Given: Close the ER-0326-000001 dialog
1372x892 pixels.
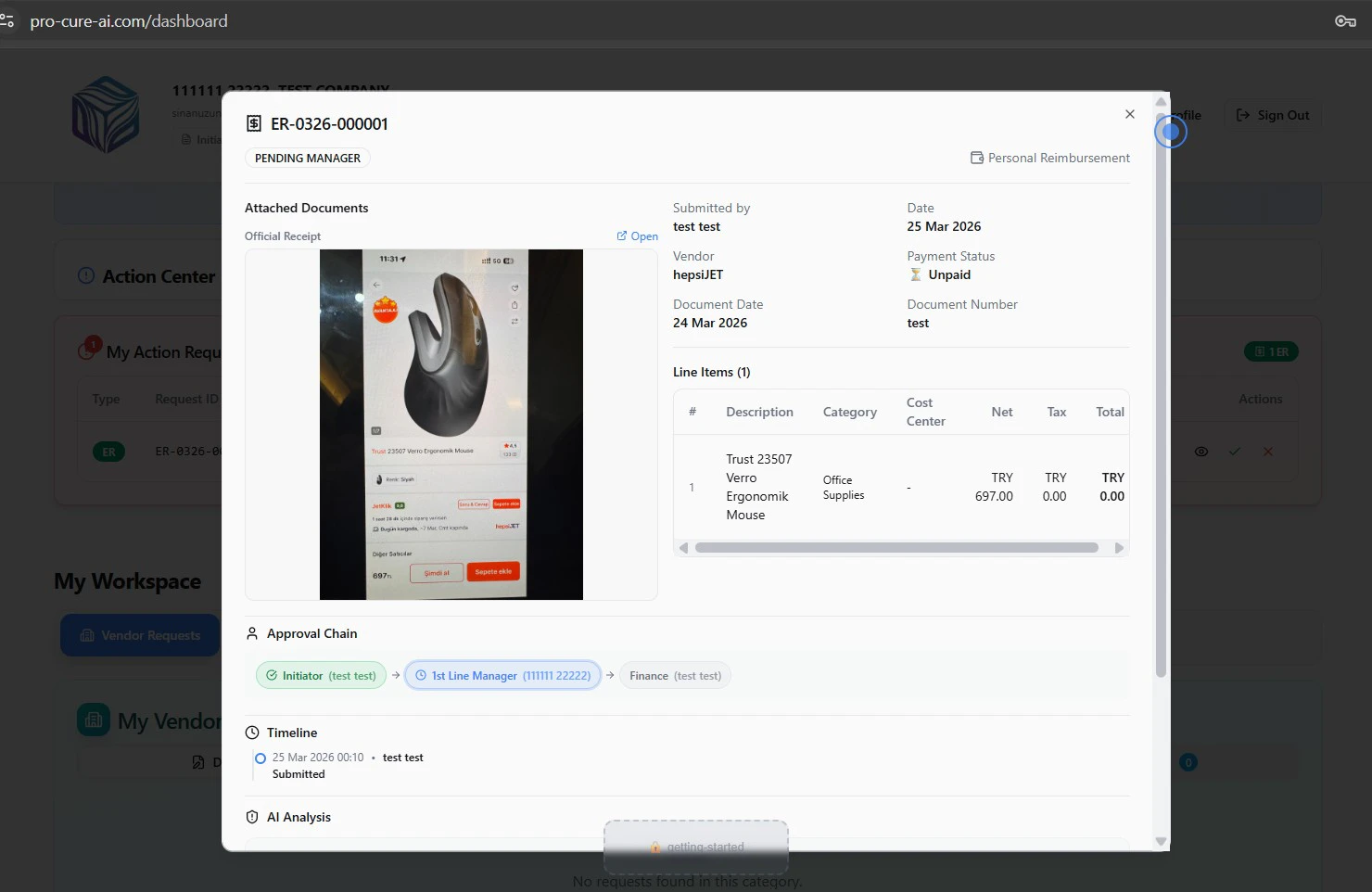Looking at the screenshot, I should click(1129, 114).
